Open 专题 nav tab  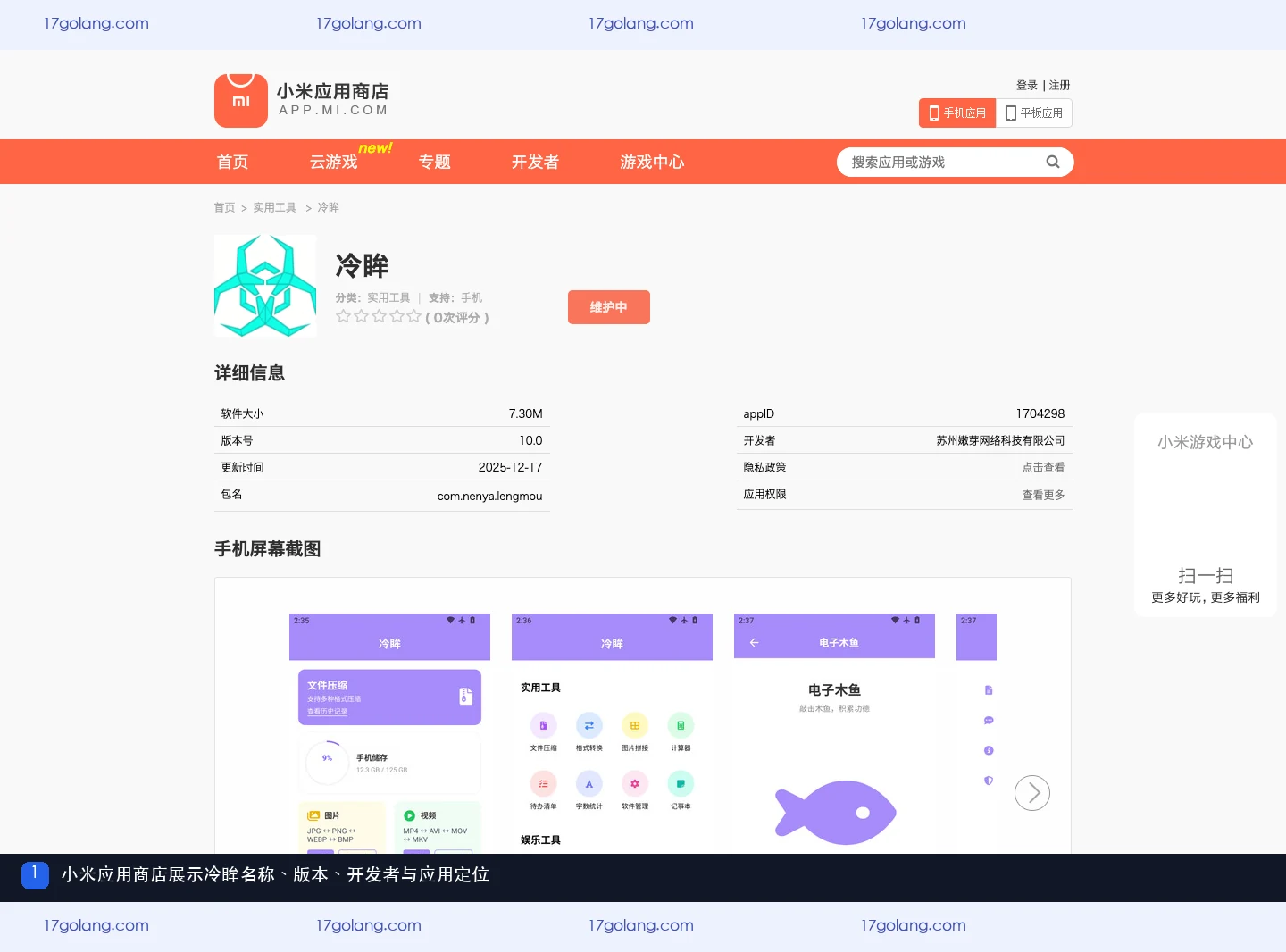(435, 162)
